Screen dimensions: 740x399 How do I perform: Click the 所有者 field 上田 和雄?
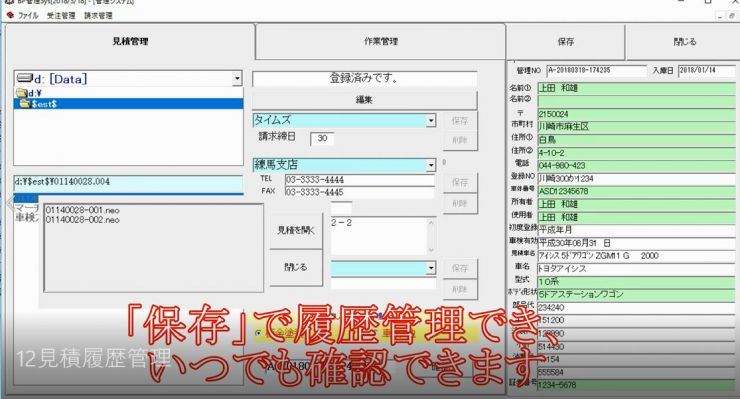coord(636,204)
